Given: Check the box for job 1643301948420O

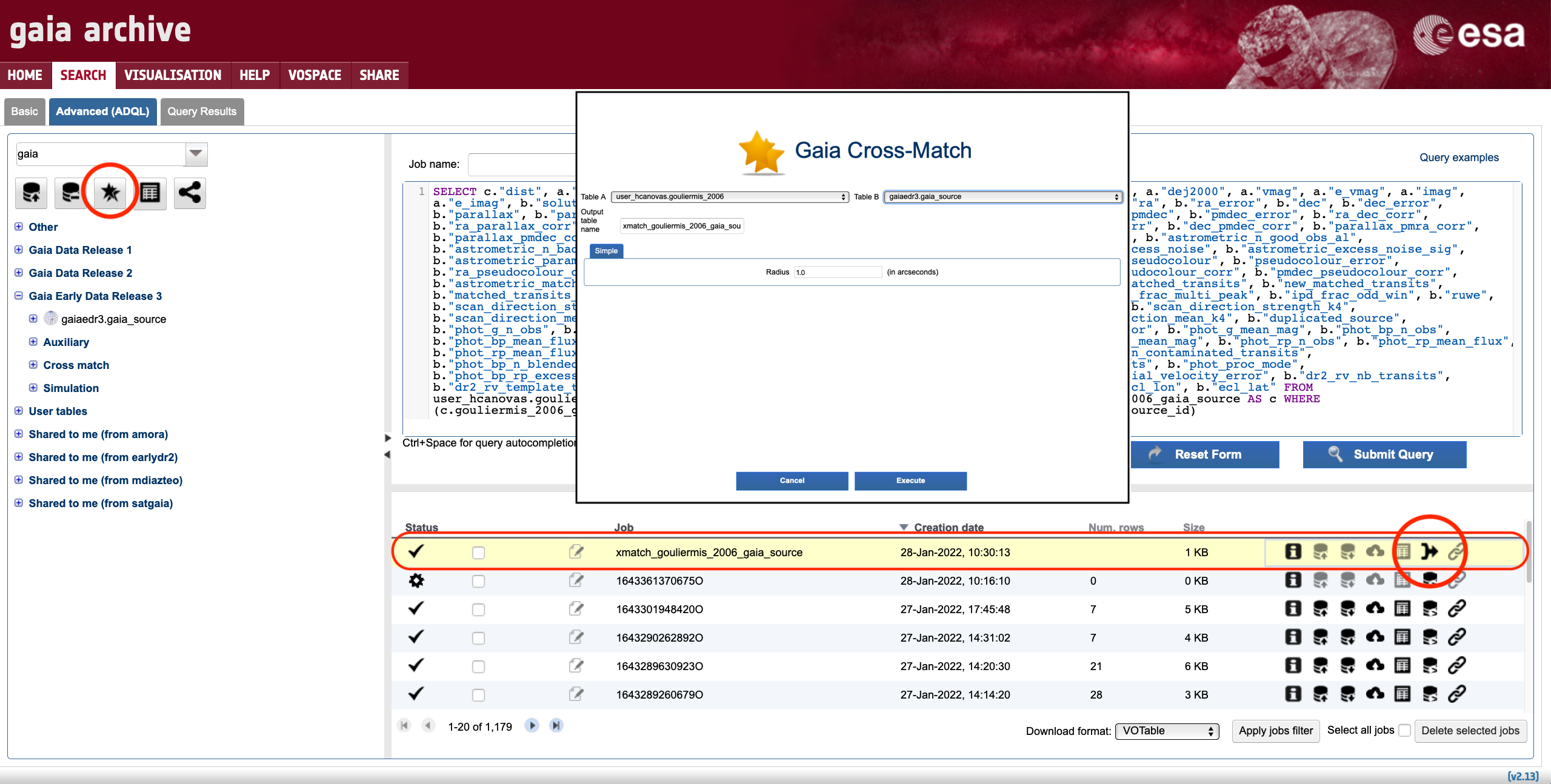Looking at the screenshot, I should tap(478, 610).
